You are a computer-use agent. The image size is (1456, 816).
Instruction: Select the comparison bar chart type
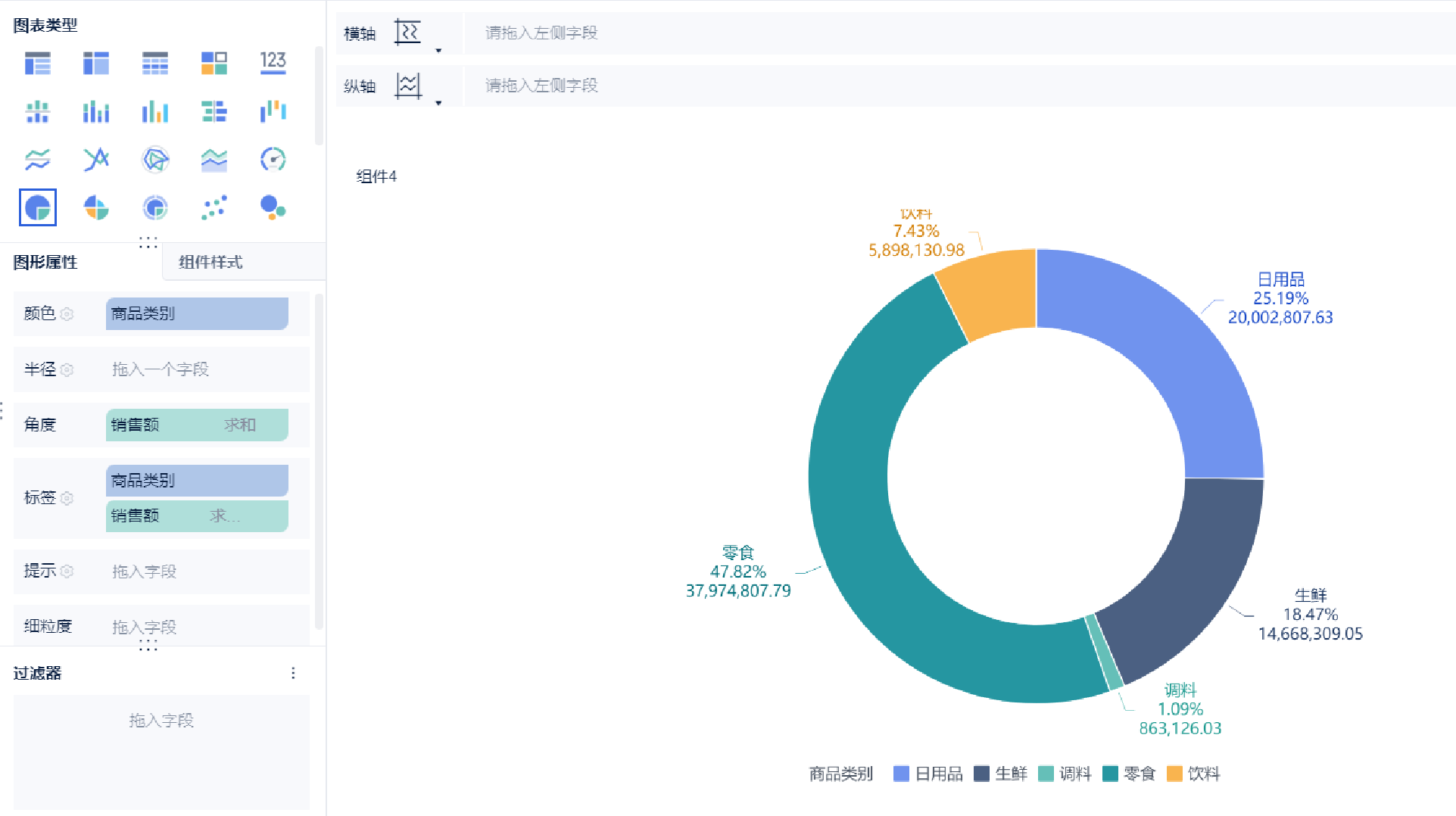(214, 112)
